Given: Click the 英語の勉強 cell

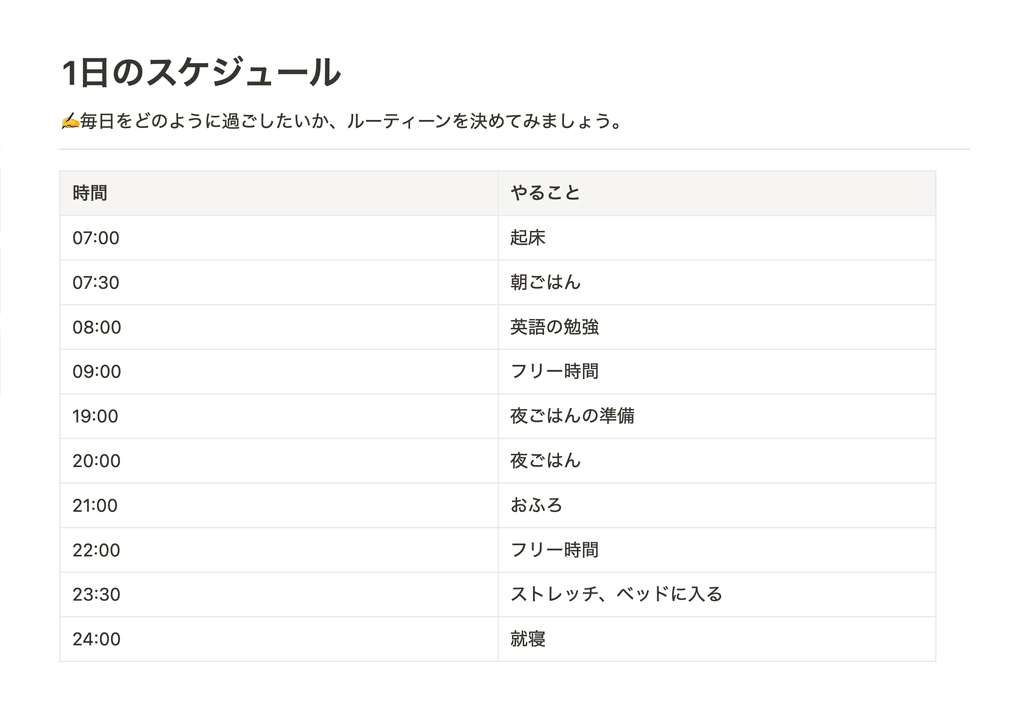Looking at the screenshot, I should [x=716, y=327].
